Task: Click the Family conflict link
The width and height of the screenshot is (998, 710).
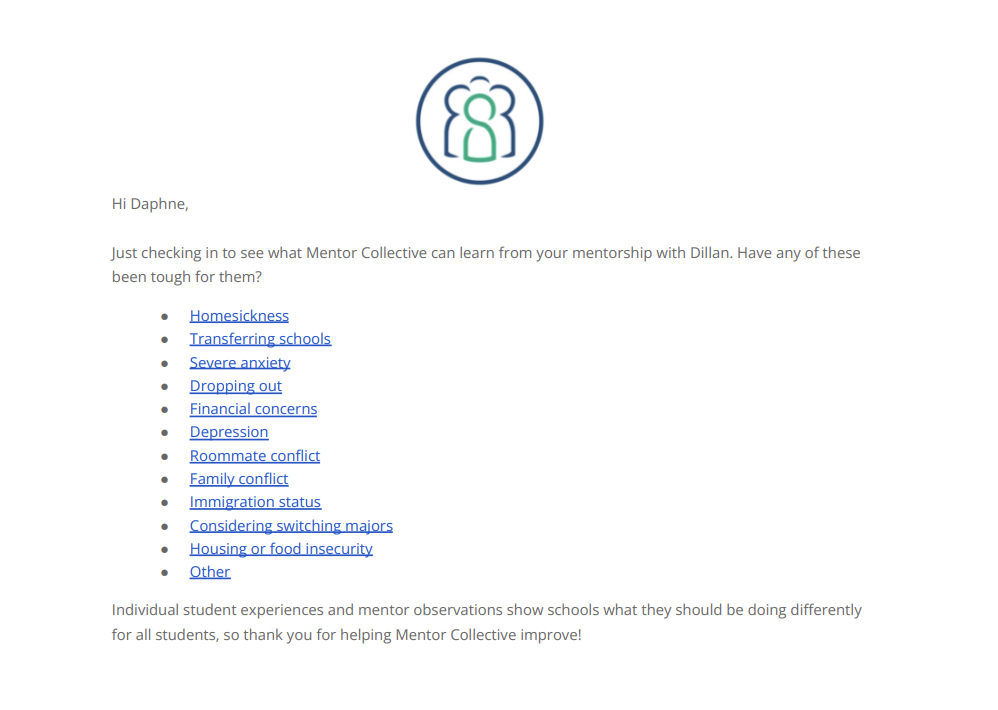Action: pyautogui.click(x=239, y=479)
